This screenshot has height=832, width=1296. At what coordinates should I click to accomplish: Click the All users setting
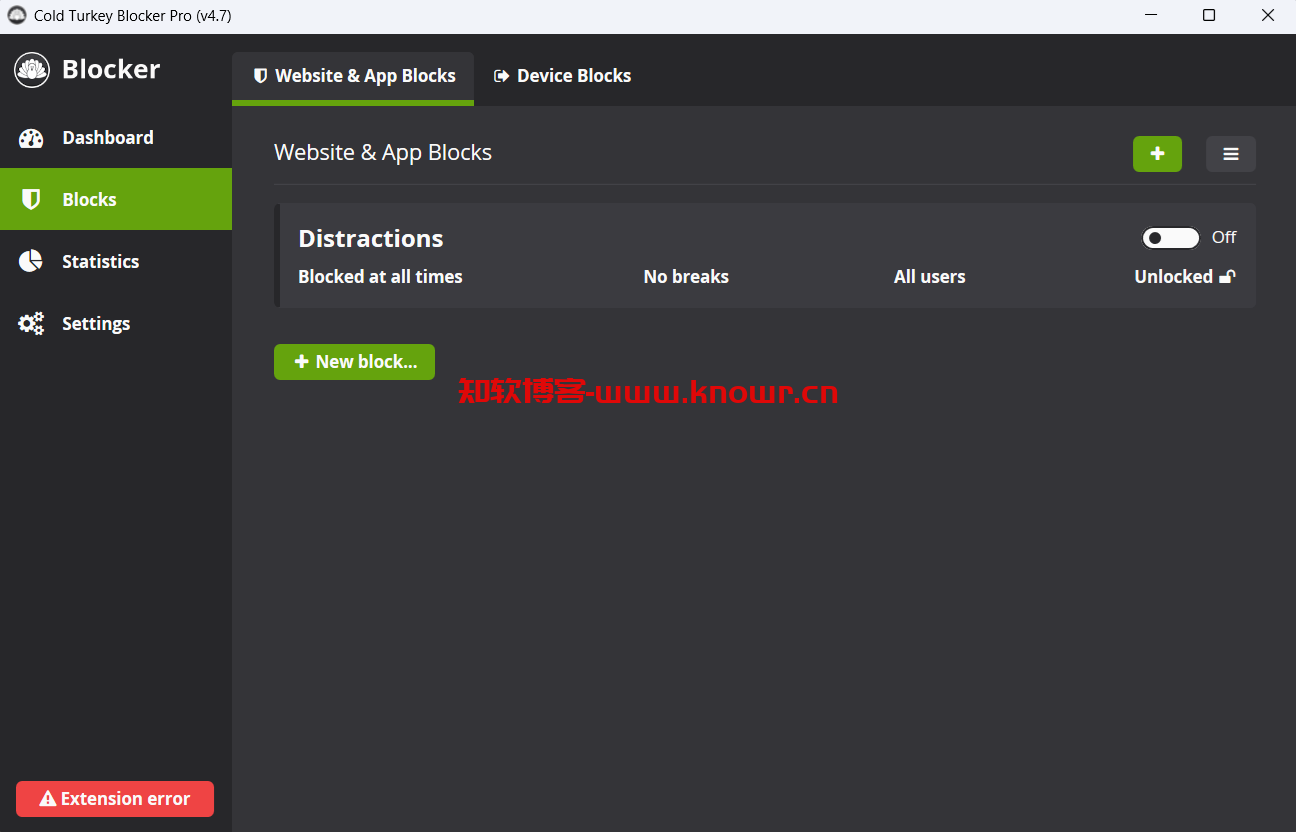tap(930, 277)
